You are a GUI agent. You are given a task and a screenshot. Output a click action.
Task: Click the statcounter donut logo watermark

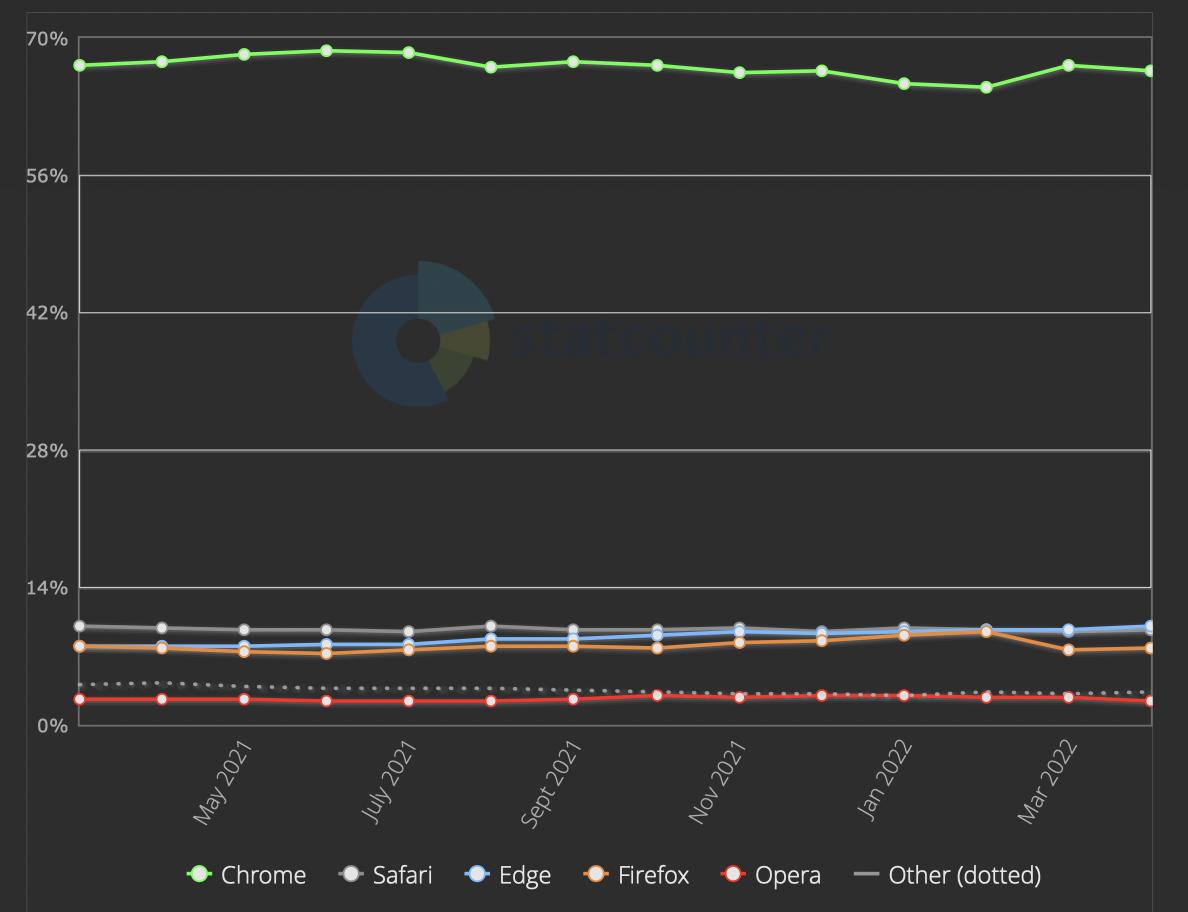(x=421, y=337)
